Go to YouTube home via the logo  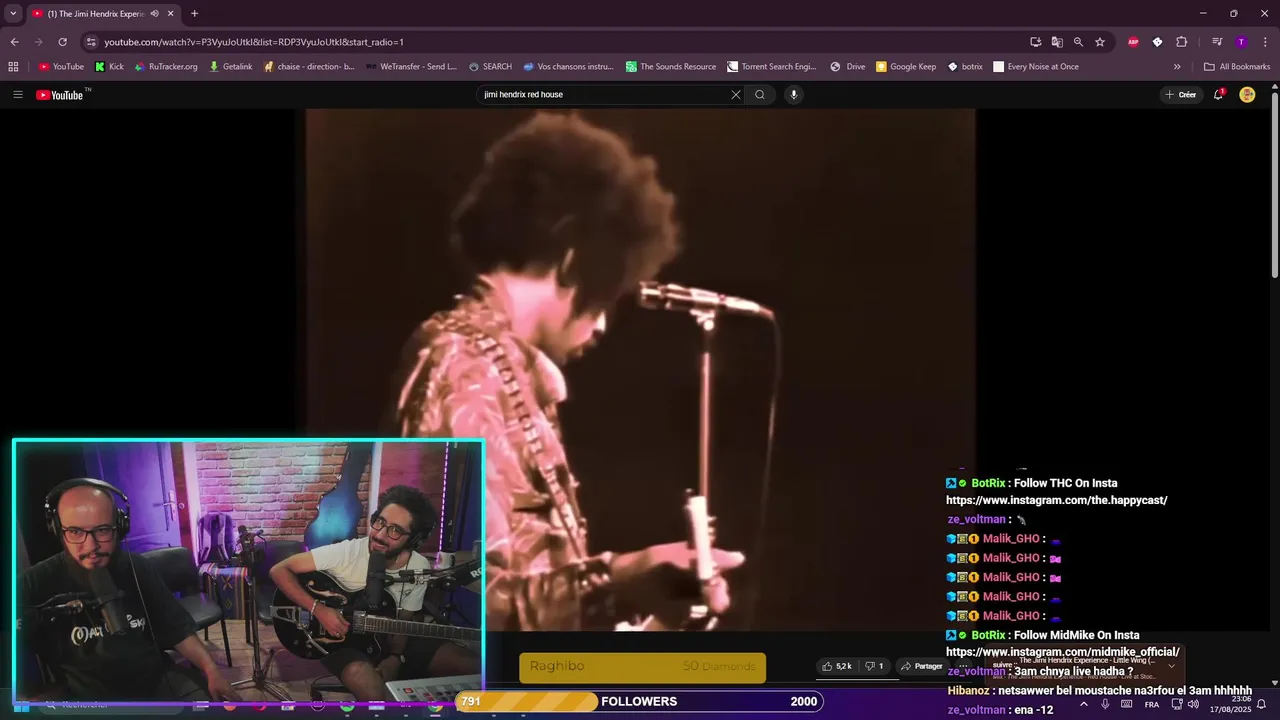pyautogui.click(x=60, y=95)
